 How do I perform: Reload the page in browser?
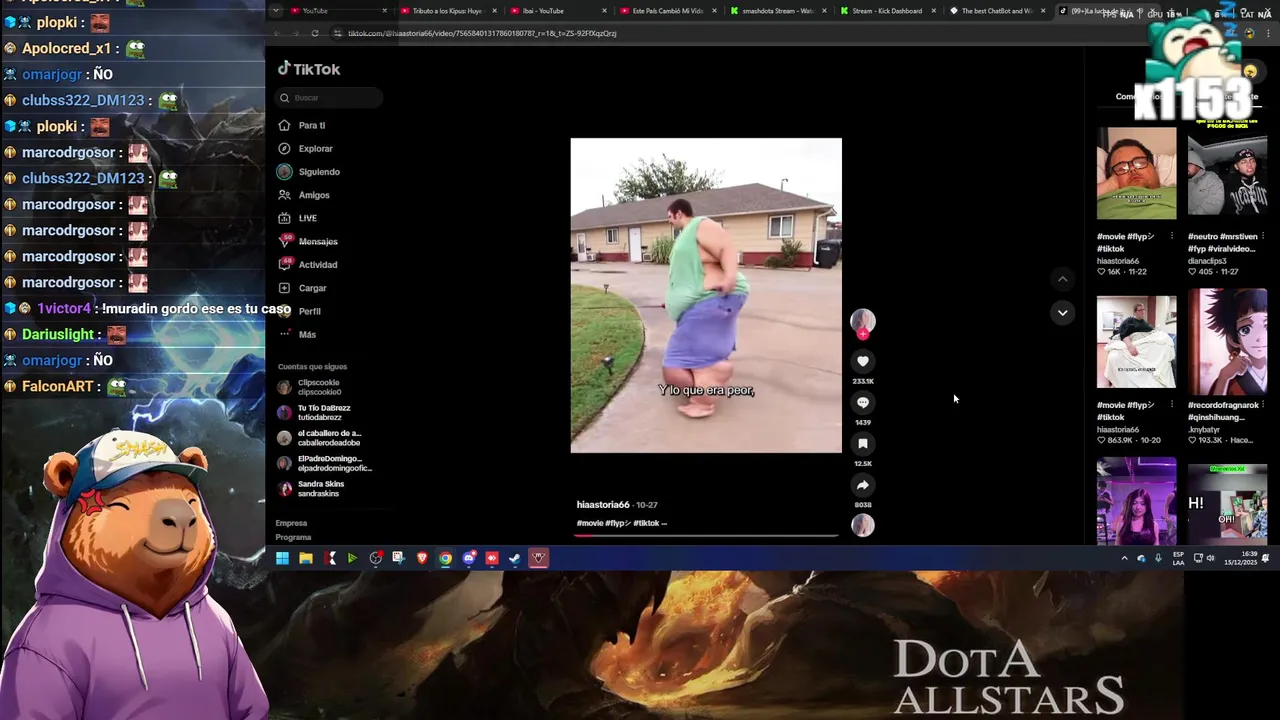315,33
